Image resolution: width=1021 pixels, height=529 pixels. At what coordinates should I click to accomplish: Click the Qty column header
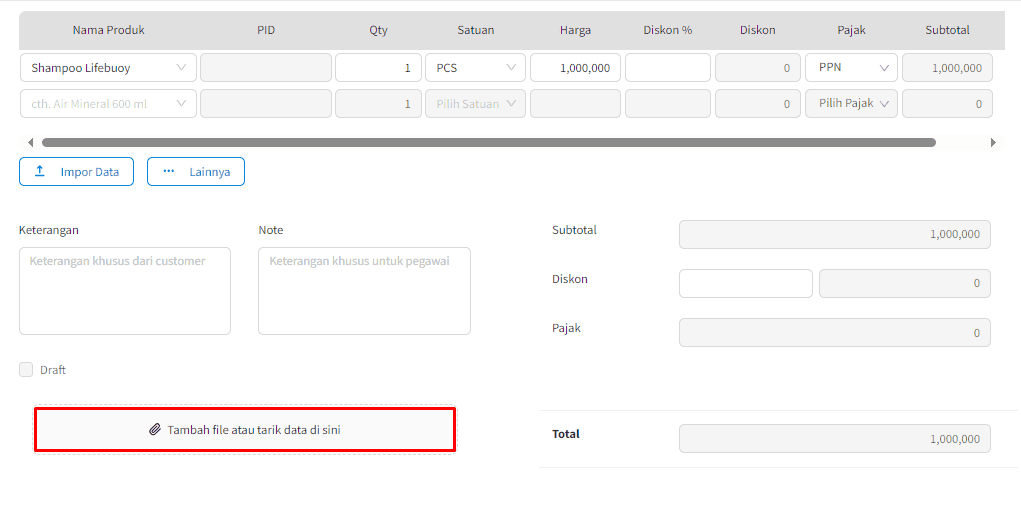(378, 30)
